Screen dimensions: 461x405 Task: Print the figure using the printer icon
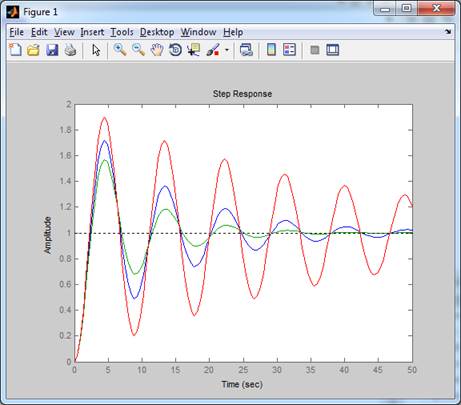pyautogui.click(x=70, y=50)
